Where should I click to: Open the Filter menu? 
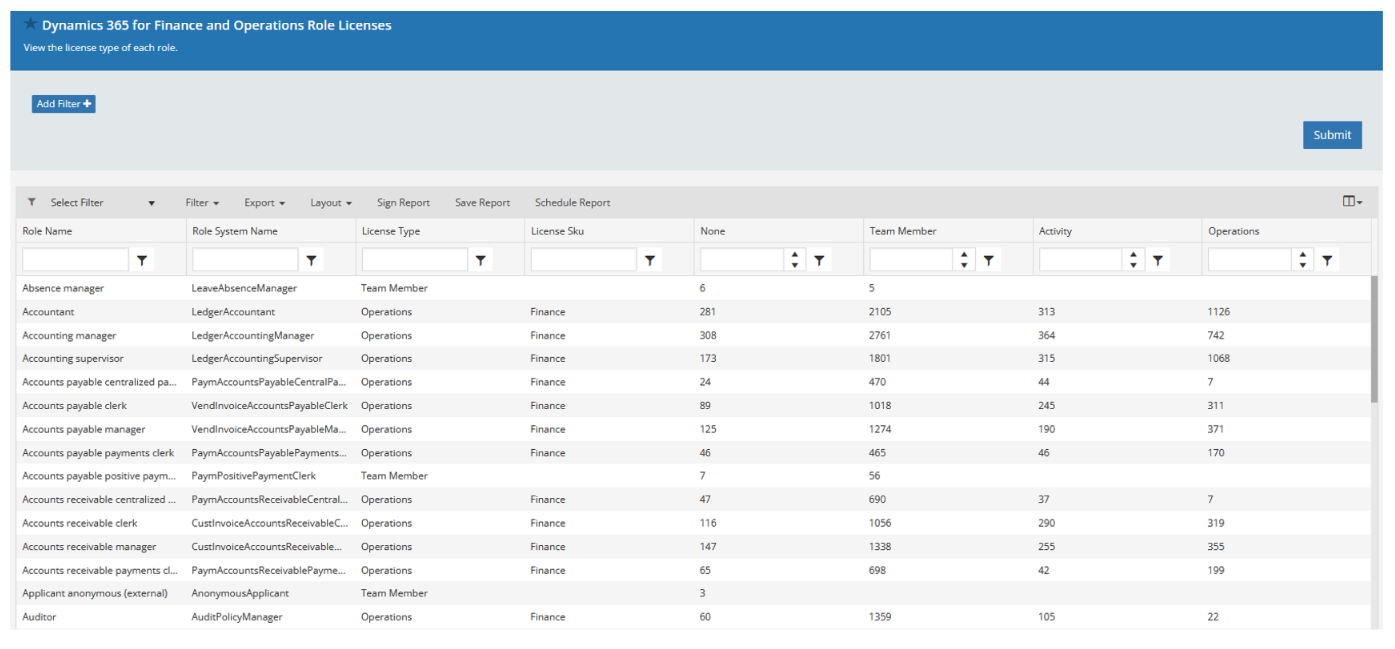(x=202, y=203)
